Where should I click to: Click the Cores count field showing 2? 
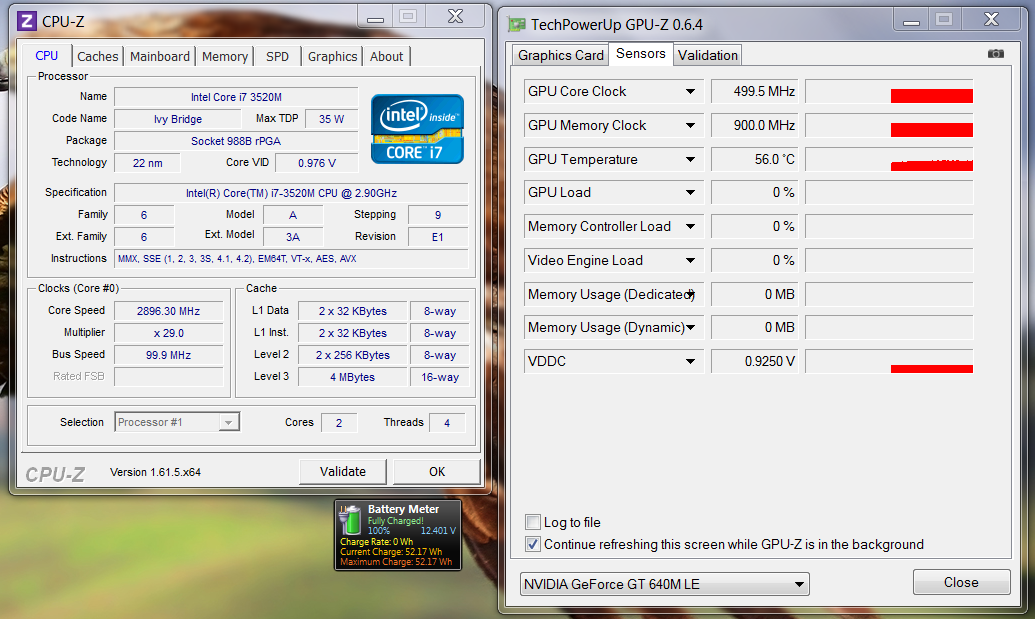click(339, 422)
